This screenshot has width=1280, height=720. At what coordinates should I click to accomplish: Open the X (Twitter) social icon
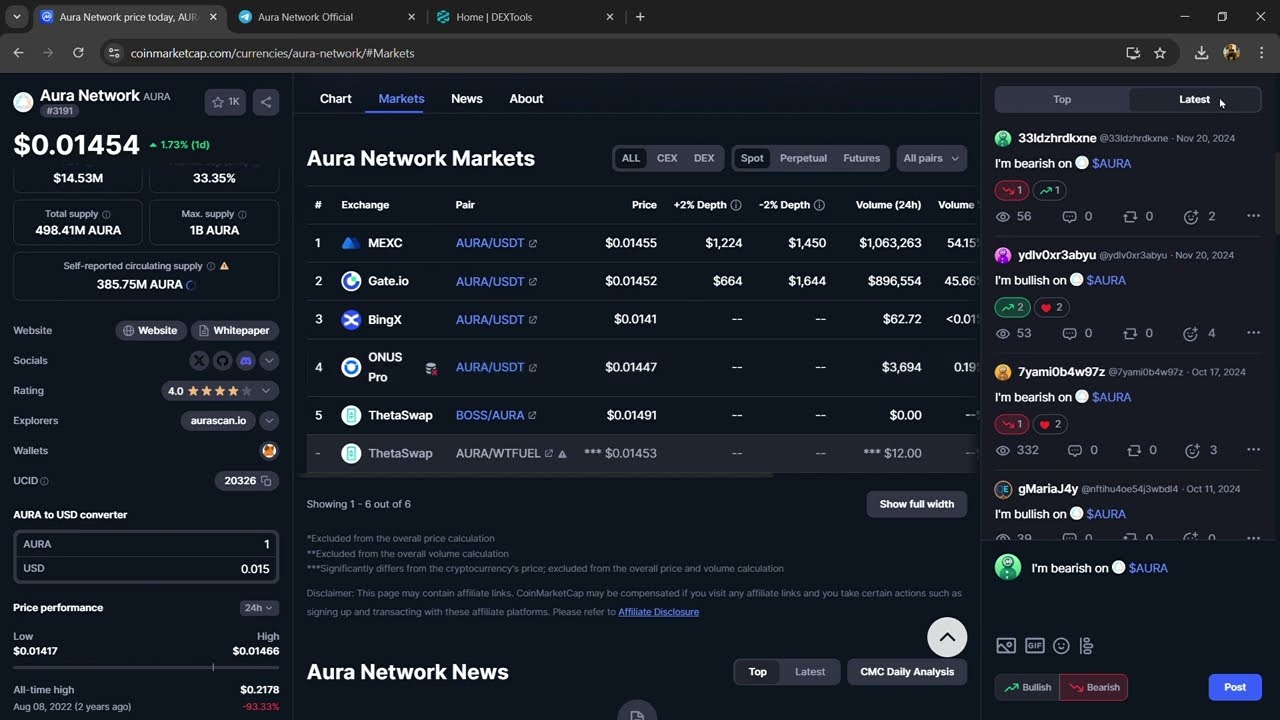pos(199,360)
